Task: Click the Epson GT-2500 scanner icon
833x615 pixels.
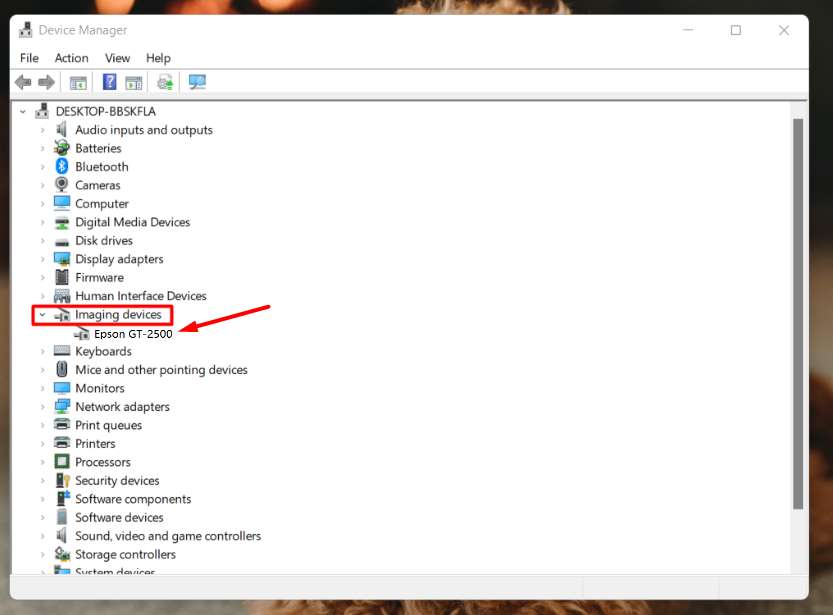Action: click(81, 334)
